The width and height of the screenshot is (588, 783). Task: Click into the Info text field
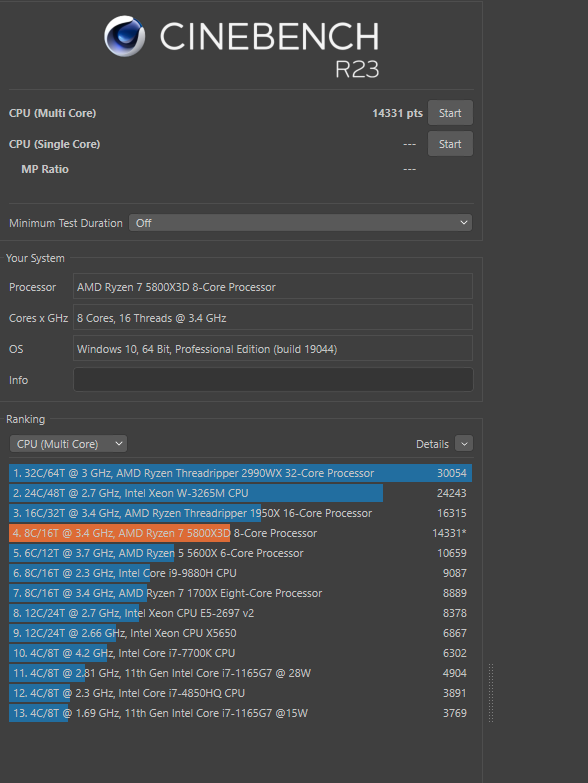tap(273, 380)
